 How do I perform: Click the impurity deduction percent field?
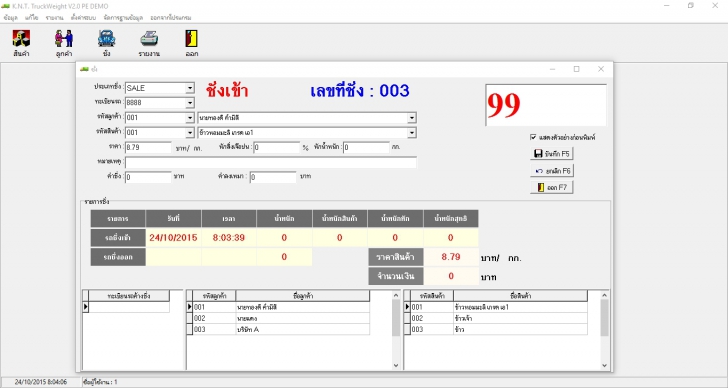pos(277,148)
